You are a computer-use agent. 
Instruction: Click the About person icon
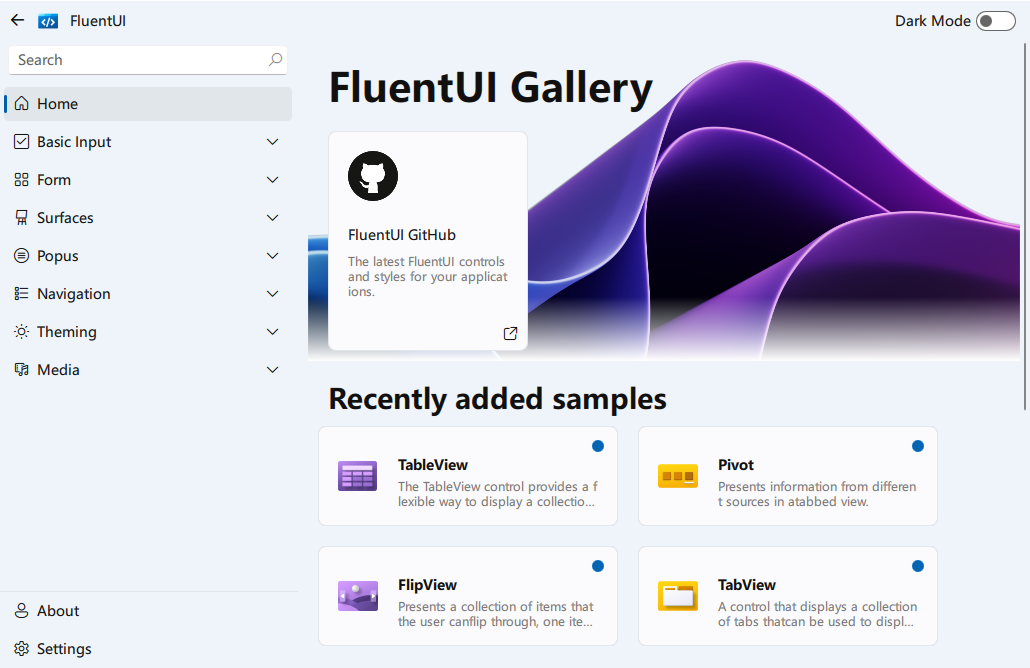[x=22, y=611]
